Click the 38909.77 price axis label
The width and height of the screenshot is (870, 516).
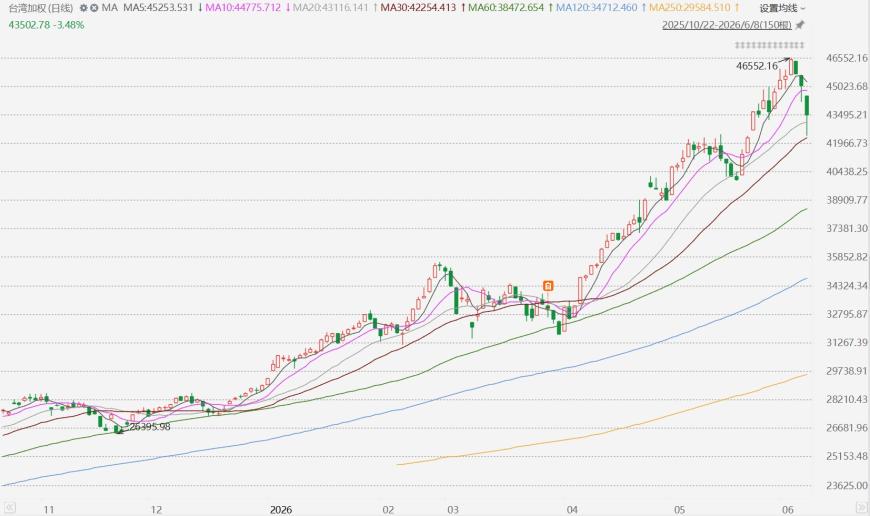(x=847, y=200)
